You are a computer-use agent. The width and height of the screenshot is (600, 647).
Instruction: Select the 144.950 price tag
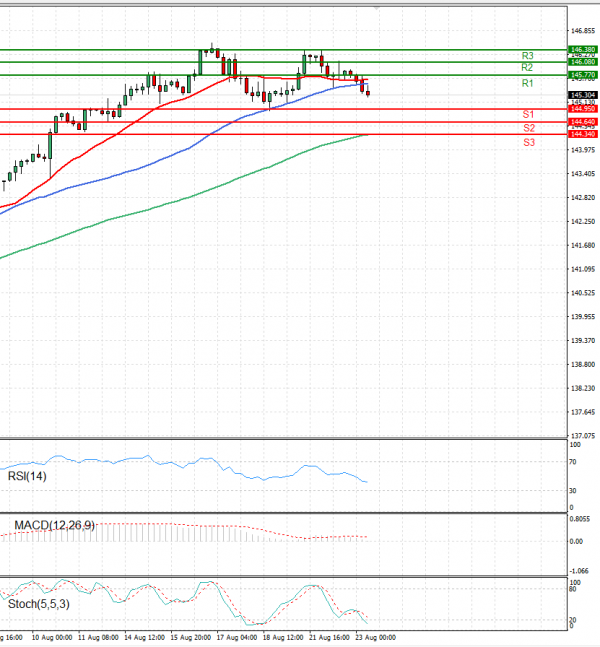click(583, 109)
